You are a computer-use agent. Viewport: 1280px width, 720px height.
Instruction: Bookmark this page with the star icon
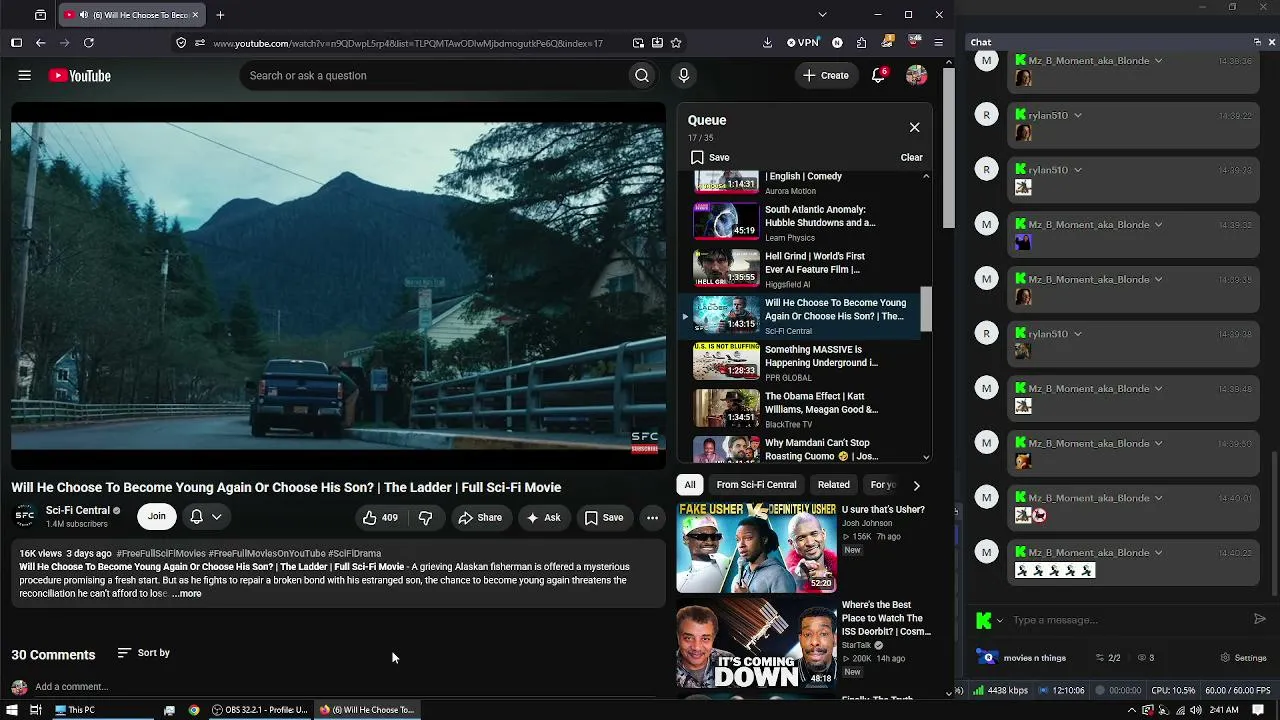676,43
